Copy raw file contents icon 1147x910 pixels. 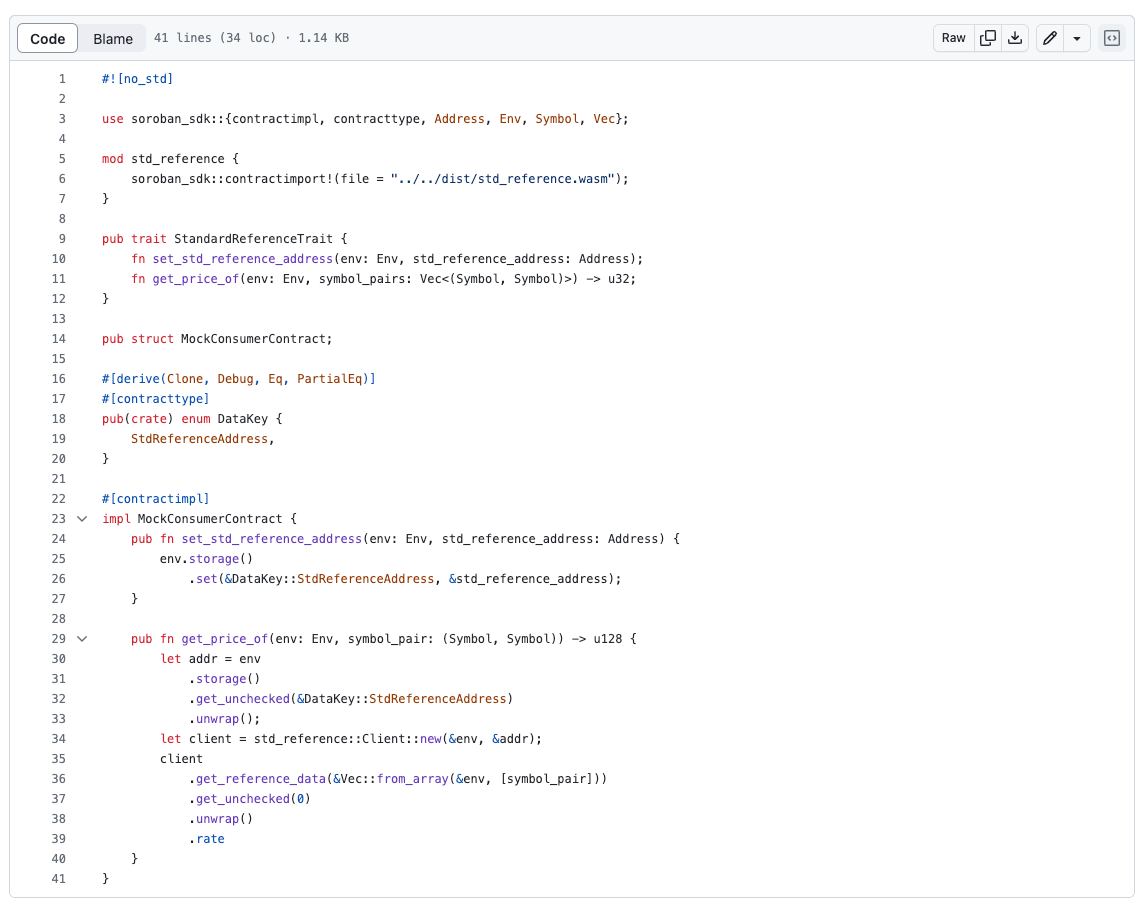point(988,38)
